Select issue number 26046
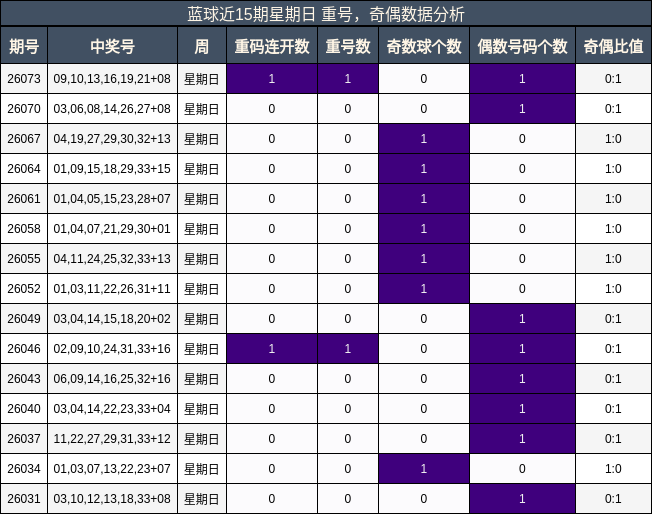 [24, 348]
